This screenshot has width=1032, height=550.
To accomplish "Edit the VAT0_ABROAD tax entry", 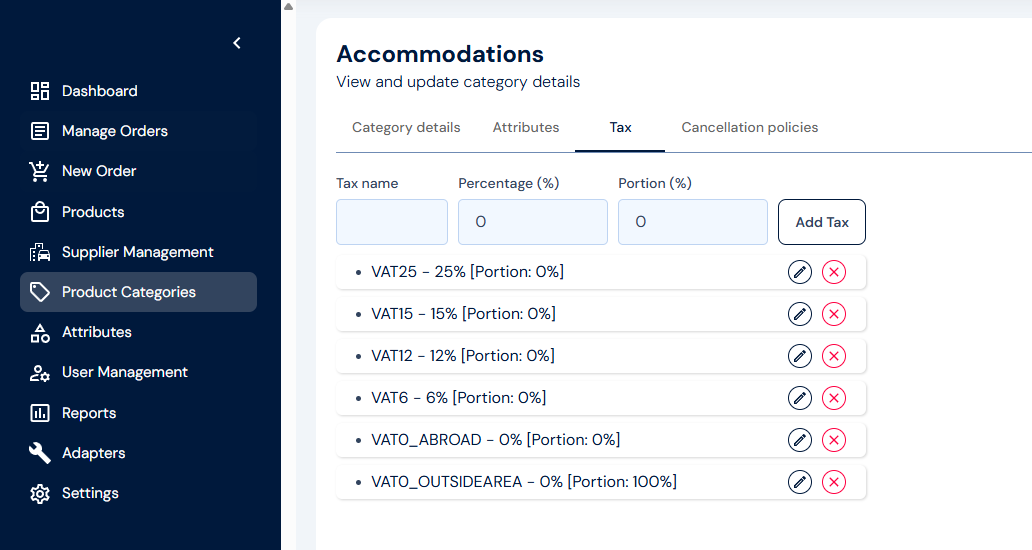I will pyautogui.click(x=800, y=440).
